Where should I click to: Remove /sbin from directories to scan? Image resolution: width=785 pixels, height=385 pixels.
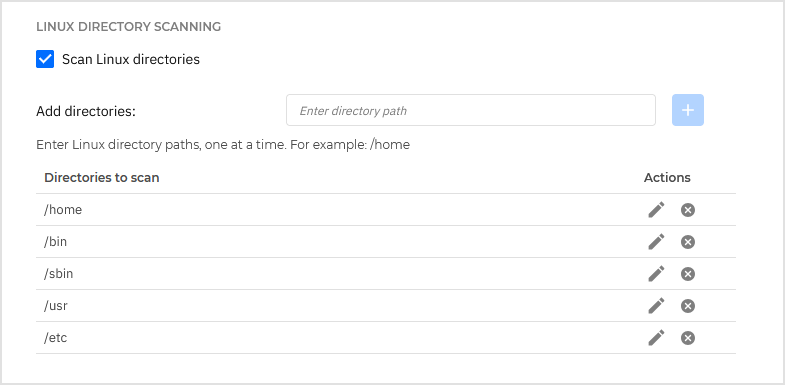coord(688,274)
